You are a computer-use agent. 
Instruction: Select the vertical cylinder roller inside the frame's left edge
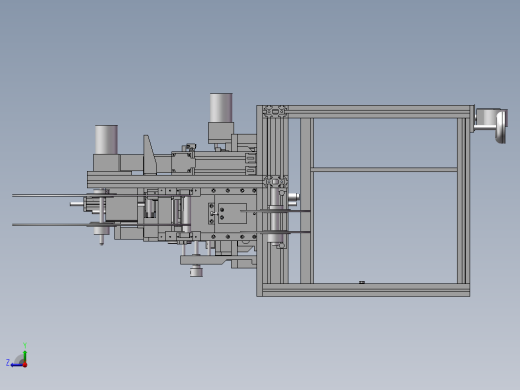[x=276, y=215]
